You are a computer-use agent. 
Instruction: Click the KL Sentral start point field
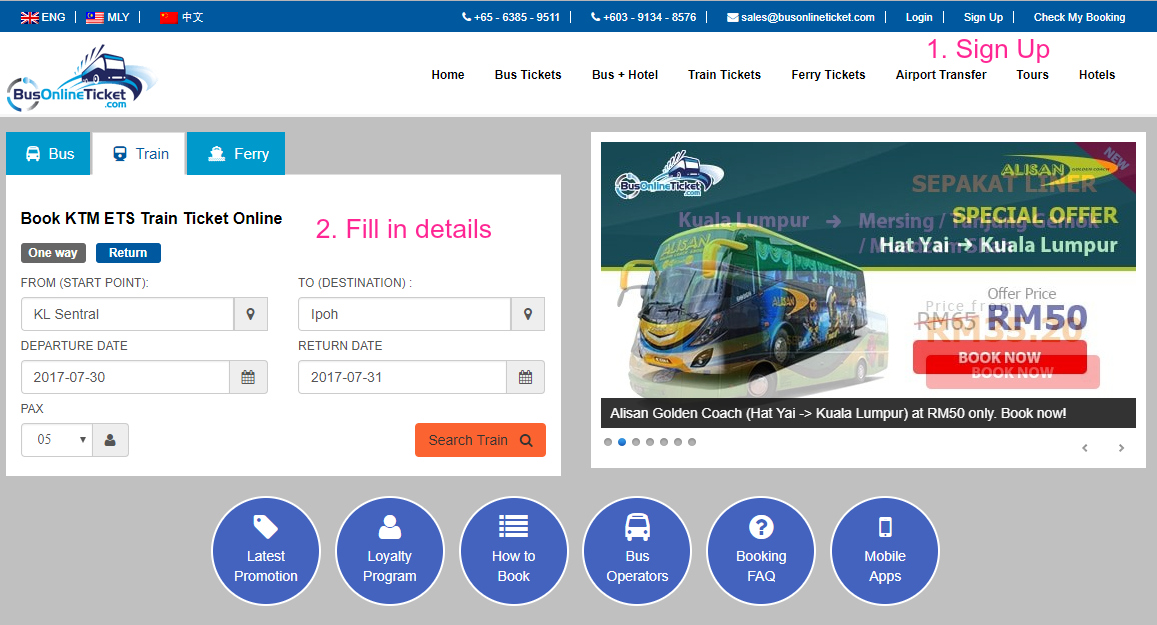pos(127,313)
